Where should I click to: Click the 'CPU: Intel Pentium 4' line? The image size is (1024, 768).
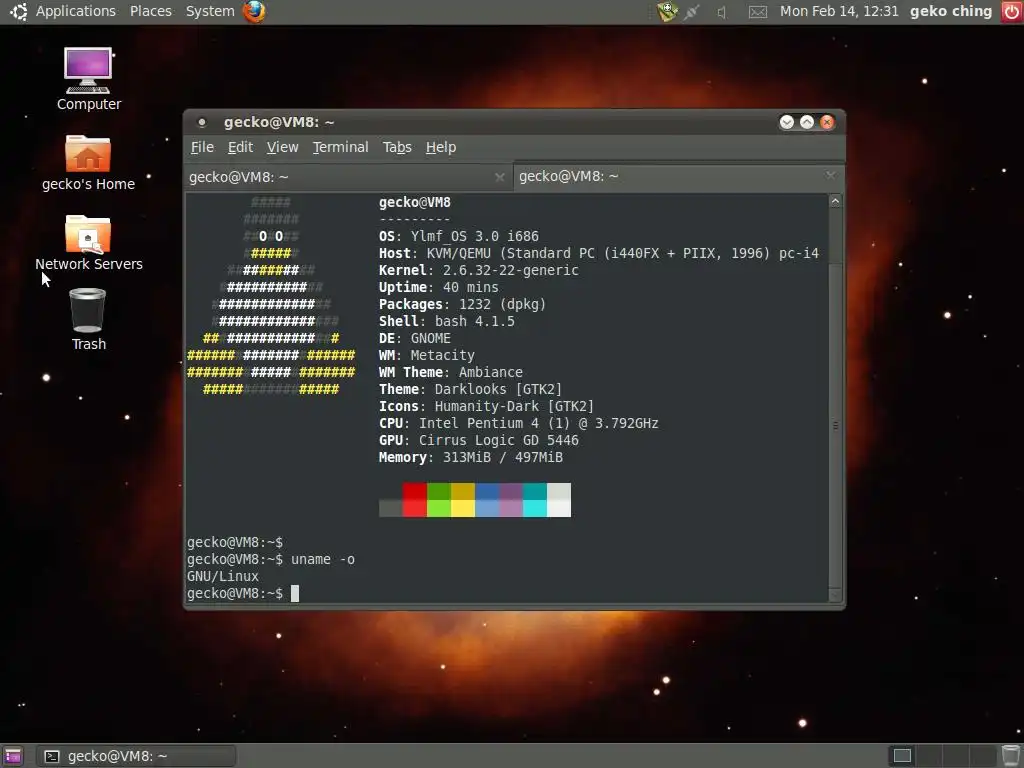(x=519, y=423)
